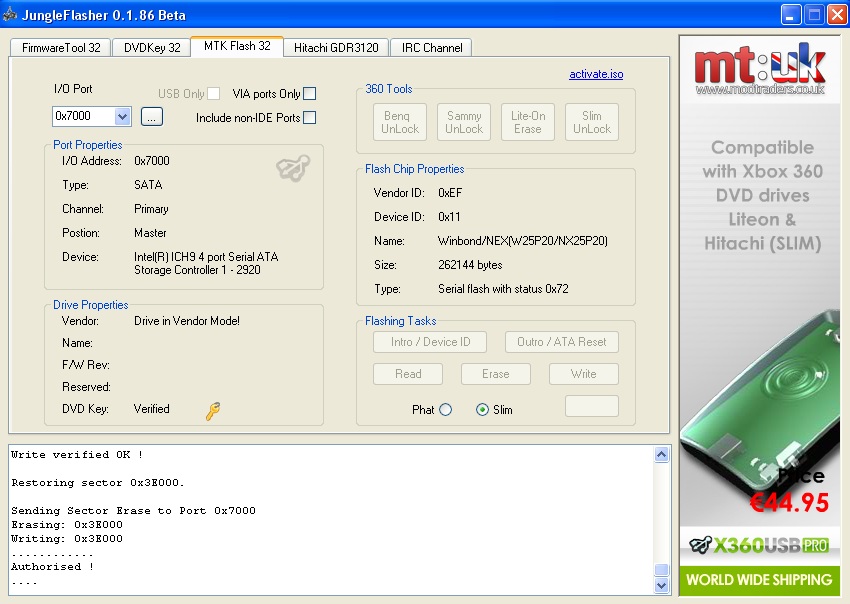The width and height of the screenshot is (850, 604).
Task: Click the Xbox 360 drive product image
Action: tap(760, 400)
